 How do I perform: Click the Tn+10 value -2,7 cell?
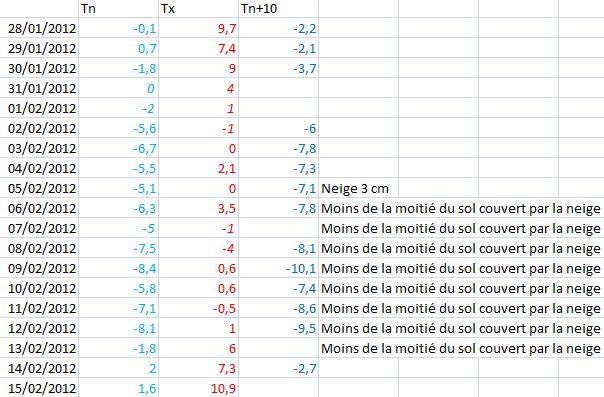point(279,369)
